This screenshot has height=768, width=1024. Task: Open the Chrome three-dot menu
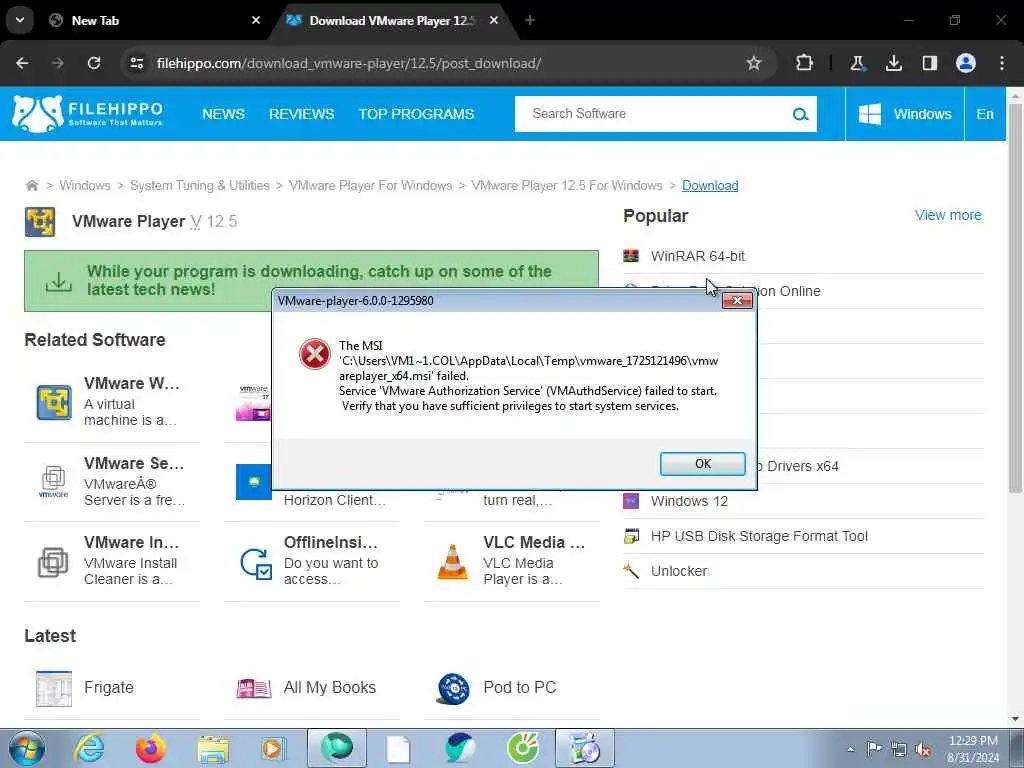tap(1002, 63)
